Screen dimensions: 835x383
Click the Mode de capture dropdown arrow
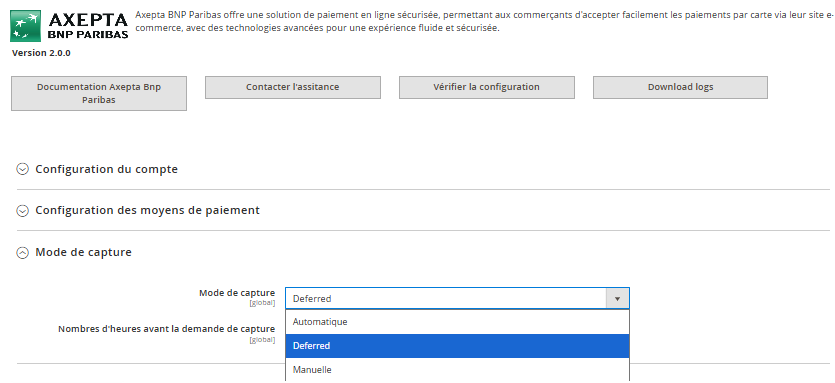pyautogui.click(x=617, y=299)
